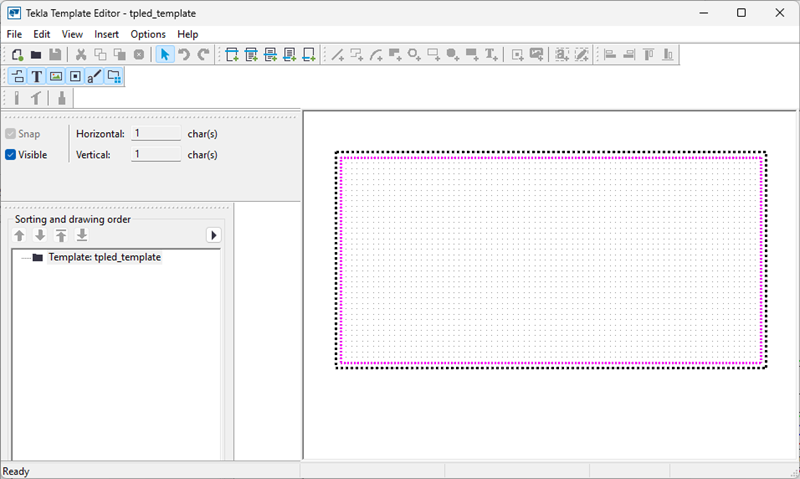Open the File menu
Image resolution: width=800 pixels, height=479 pixels.
coord(14,34)
